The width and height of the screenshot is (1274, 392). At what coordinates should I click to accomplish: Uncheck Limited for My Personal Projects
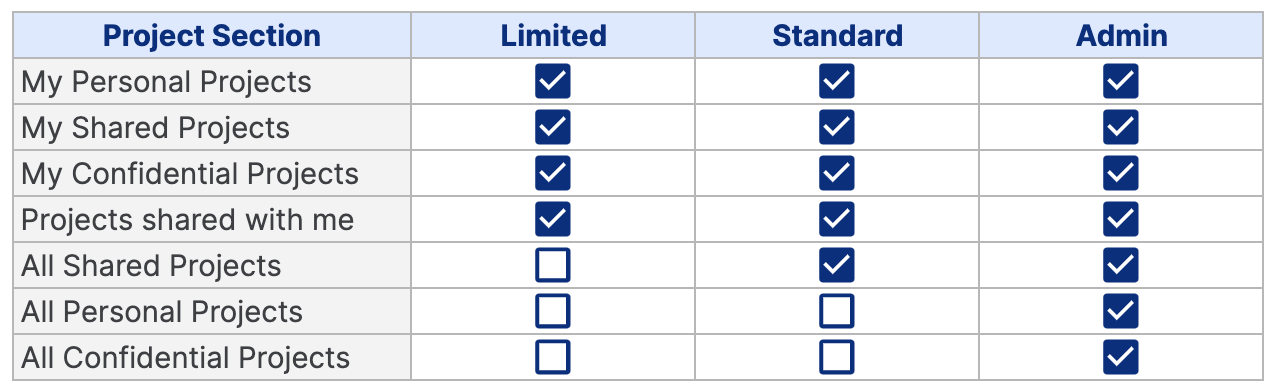point(553,81)
